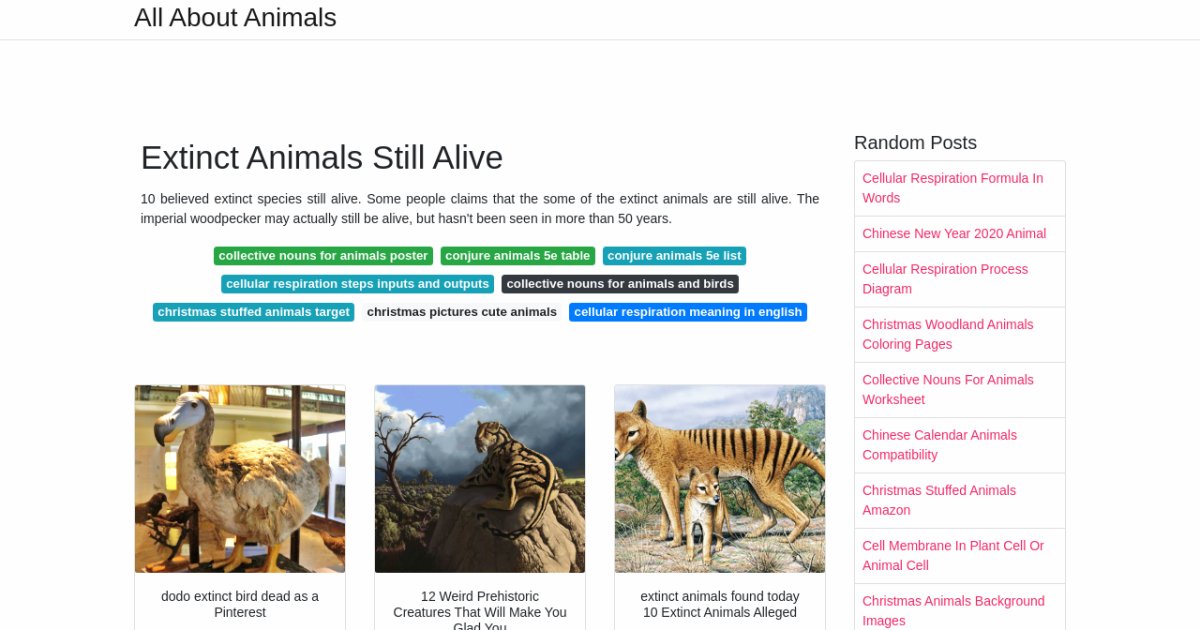Open the 'conjure animals 5e list' tag

pyautogui.click(x=674, y=256)
